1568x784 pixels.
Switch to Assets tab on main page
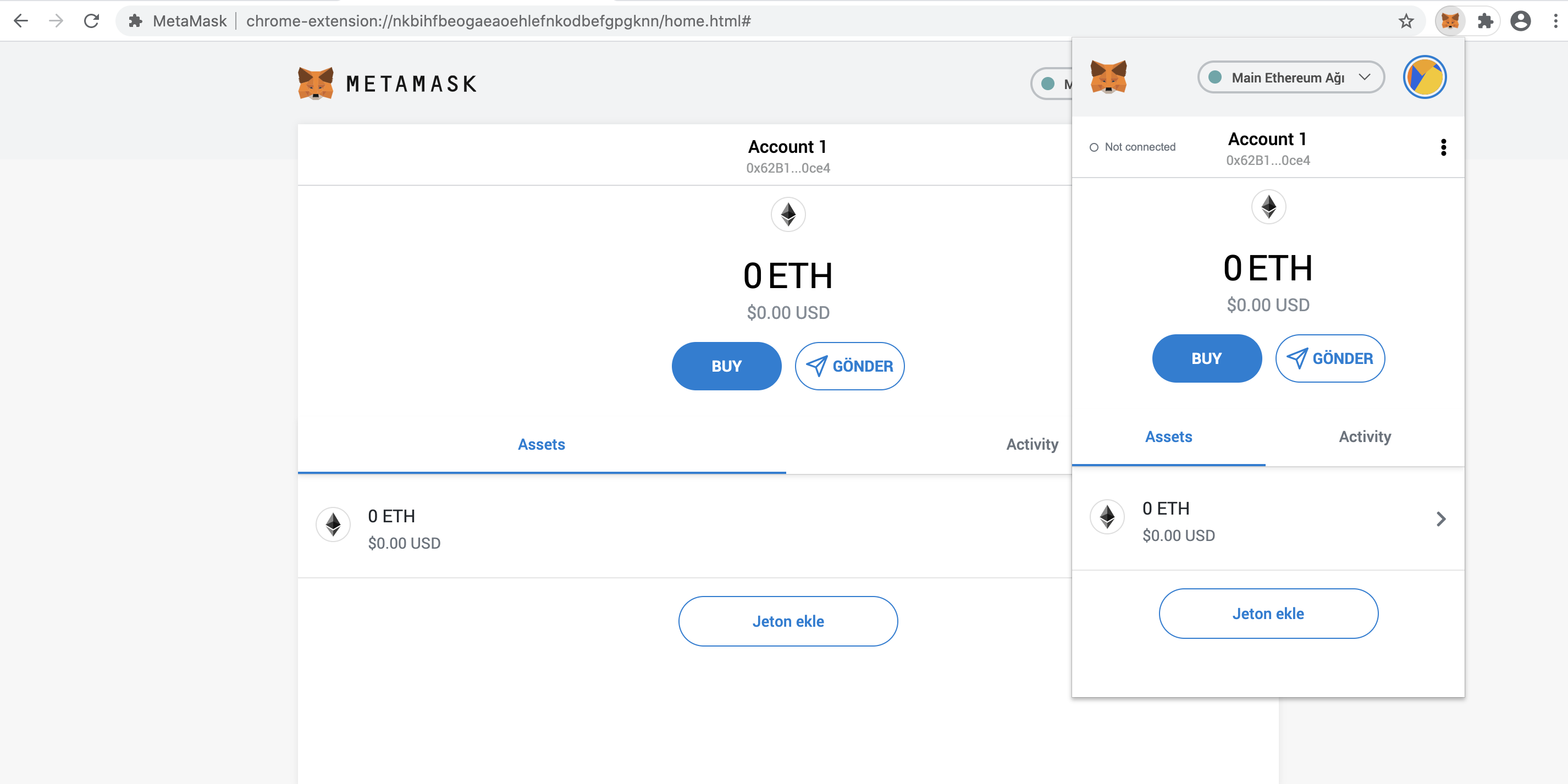point(541,444)
